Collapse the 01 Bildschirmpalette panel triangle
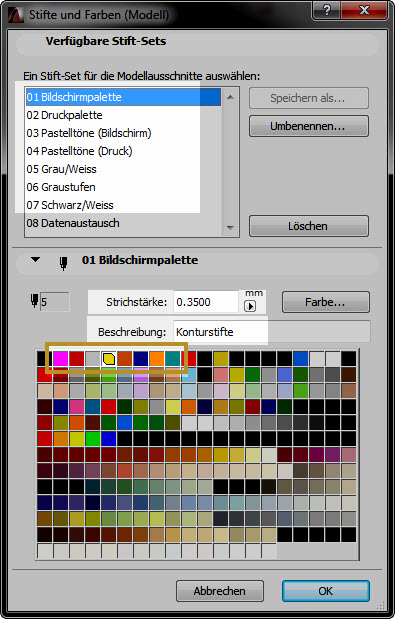Screen dimensions: 395x619 click(36, 260)
